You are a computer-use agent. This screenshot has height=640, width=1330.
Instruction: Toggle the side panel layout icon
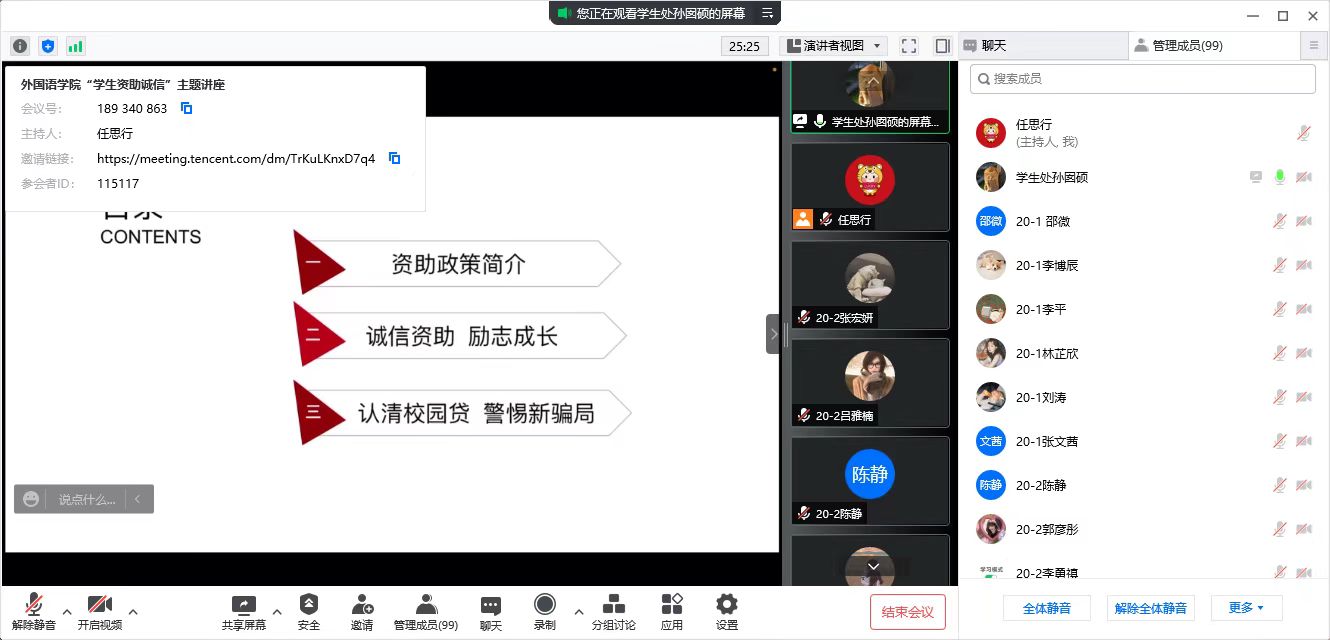tap(942, 46)
